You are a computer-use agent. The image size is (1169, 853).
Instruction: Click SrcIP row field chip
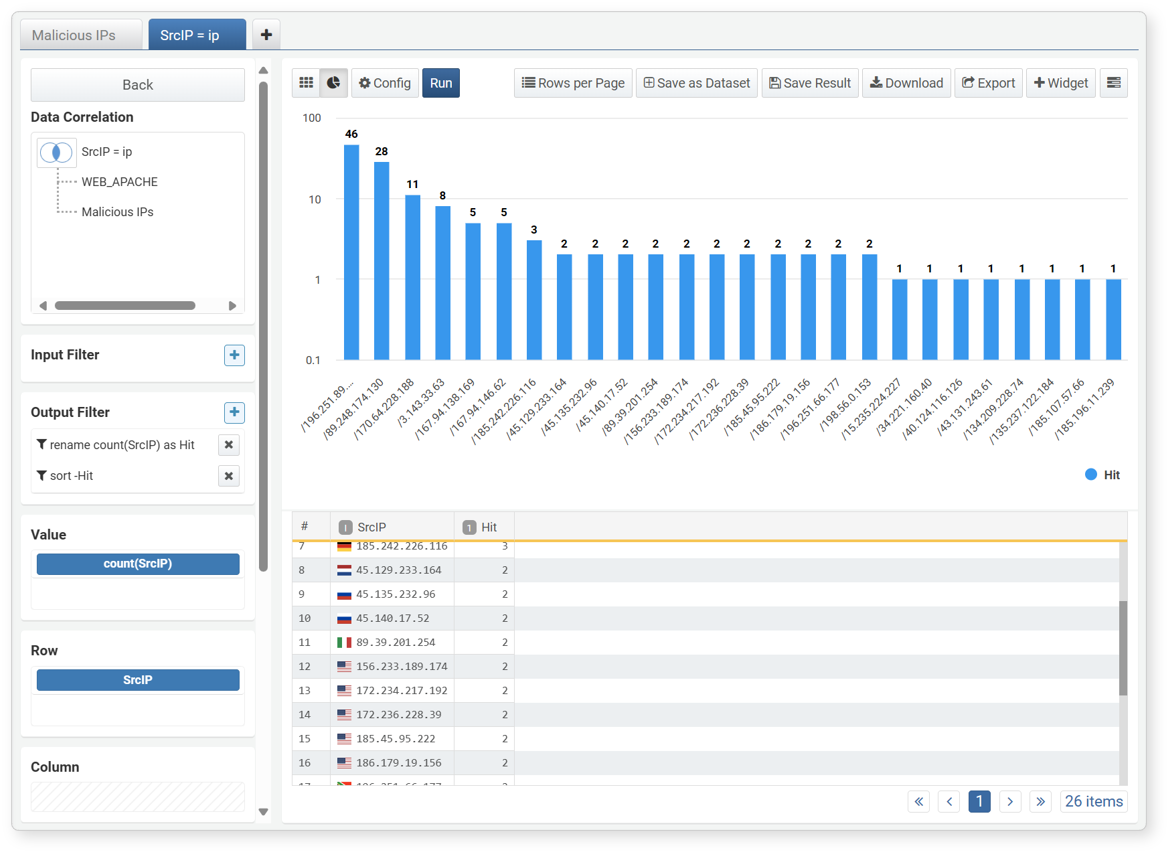(138, 680)
